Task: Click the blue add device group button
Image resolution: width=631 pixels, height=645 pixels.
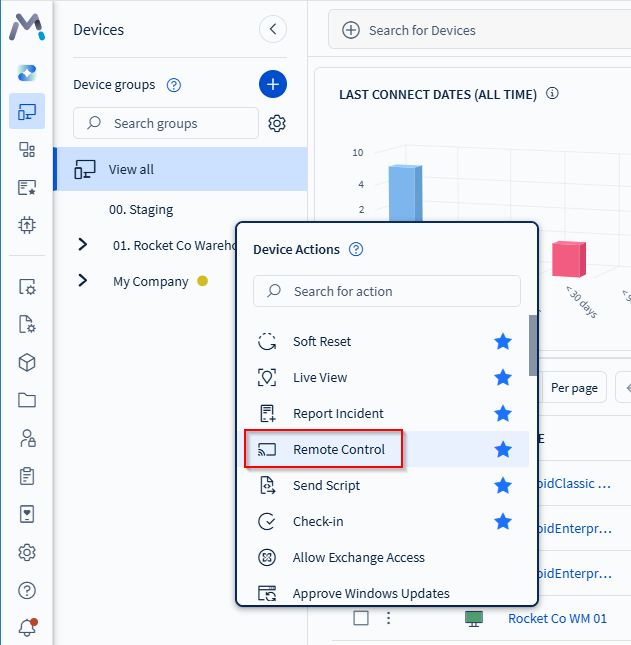Action: click(273, 84)
